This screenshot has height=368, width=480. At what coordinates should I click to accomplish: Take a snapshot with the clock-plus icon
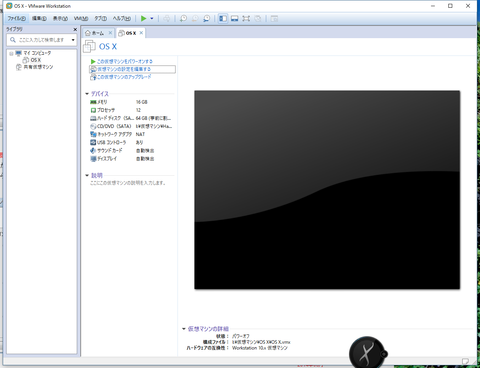[183, 18]
